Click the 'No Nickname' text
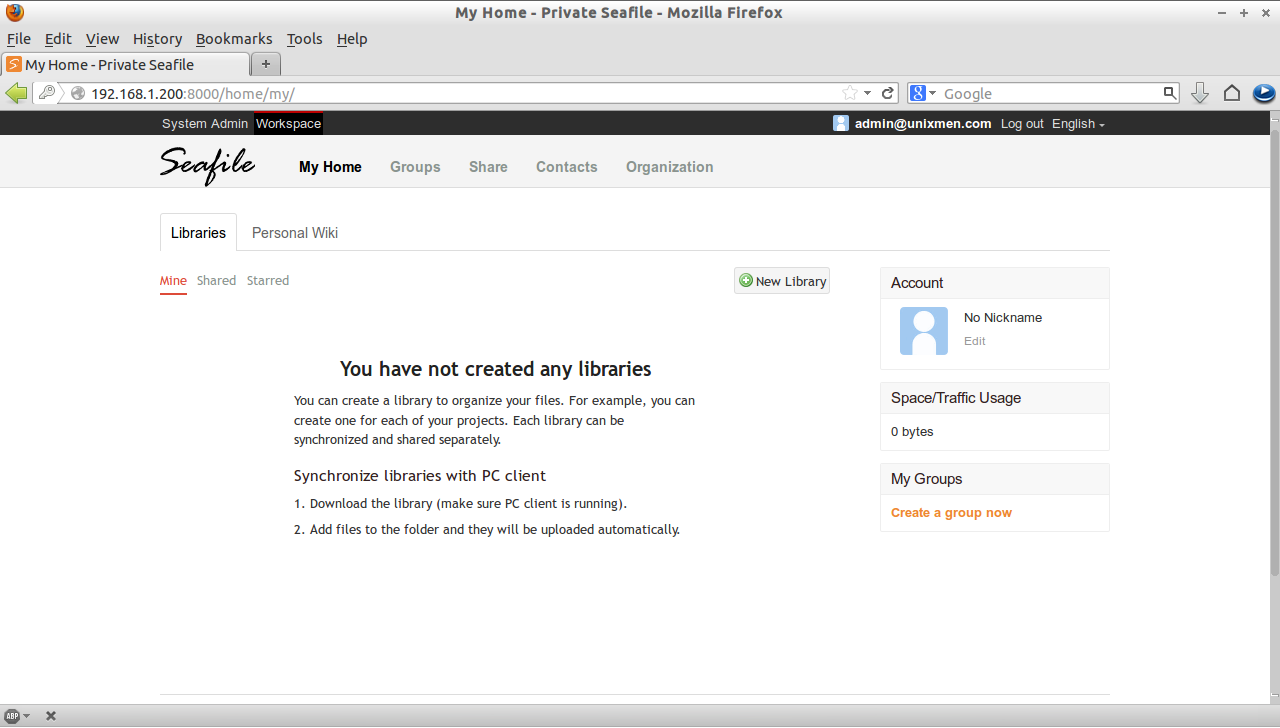This screenshot has height=728, width=1280. click(1003, 318)
